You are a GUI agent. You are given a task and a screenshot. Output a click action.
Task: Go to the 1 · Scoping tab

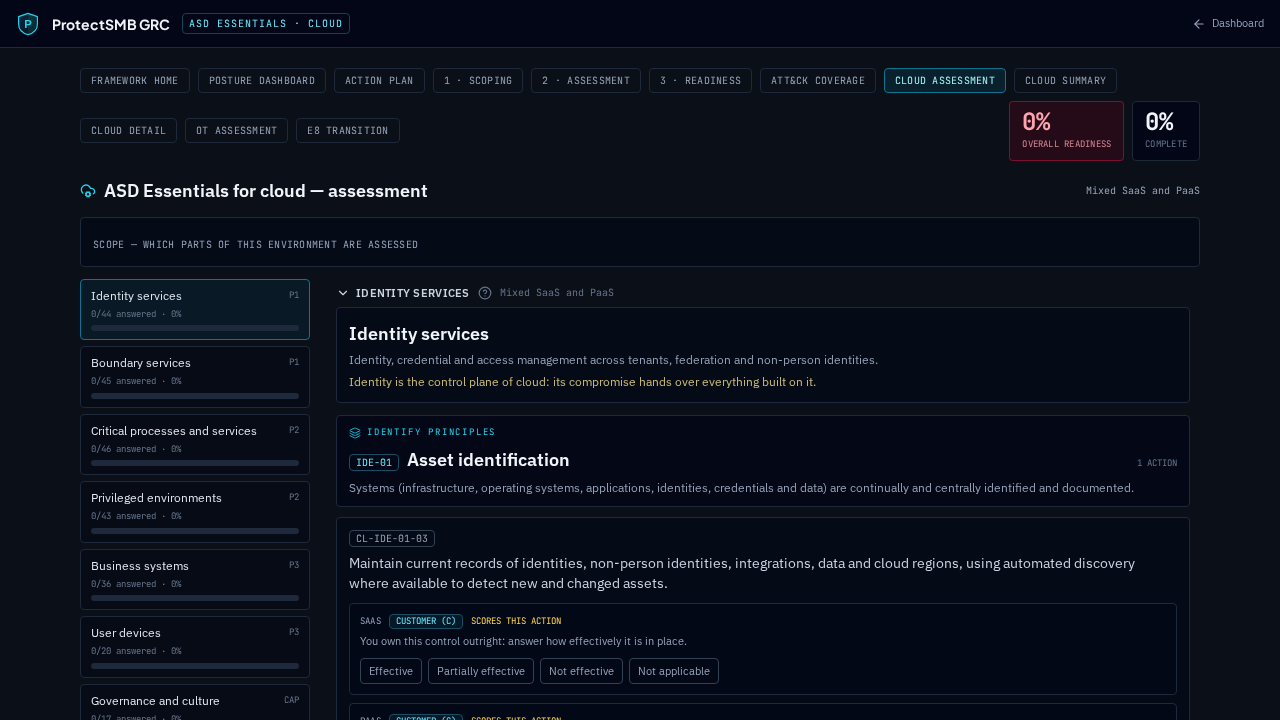click(478, 81)
